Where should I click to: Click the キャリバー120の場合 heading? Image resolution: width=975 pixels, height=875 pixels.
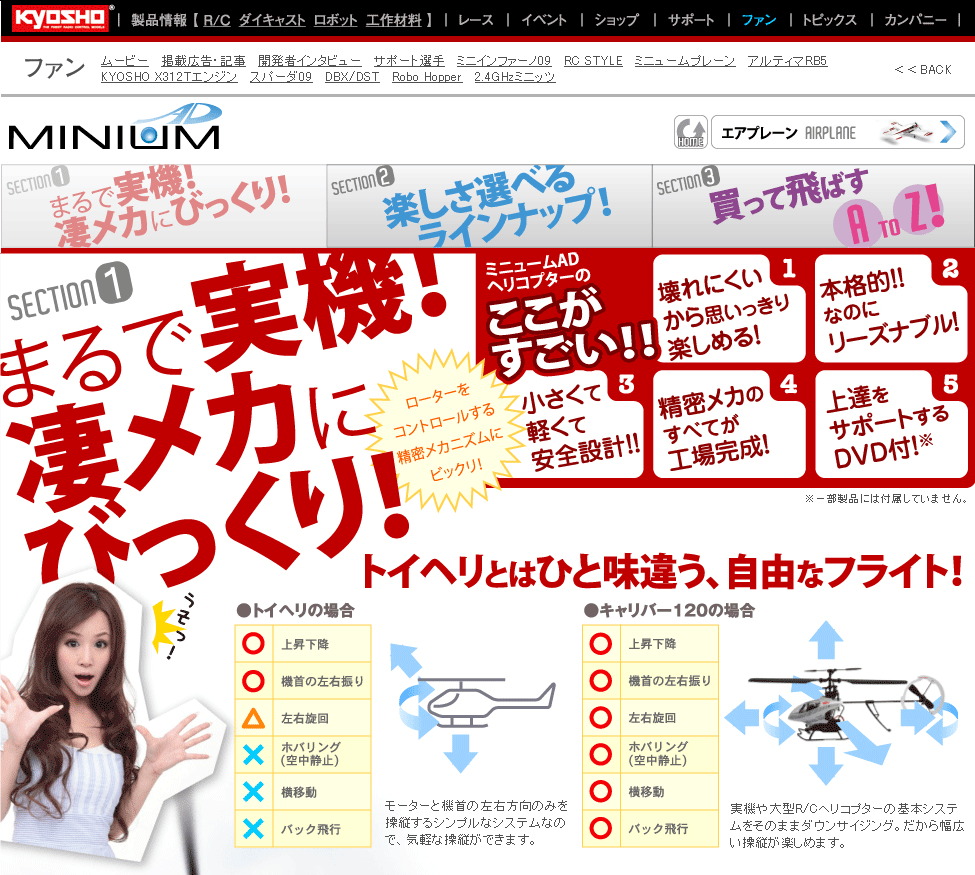coord(669,611)
